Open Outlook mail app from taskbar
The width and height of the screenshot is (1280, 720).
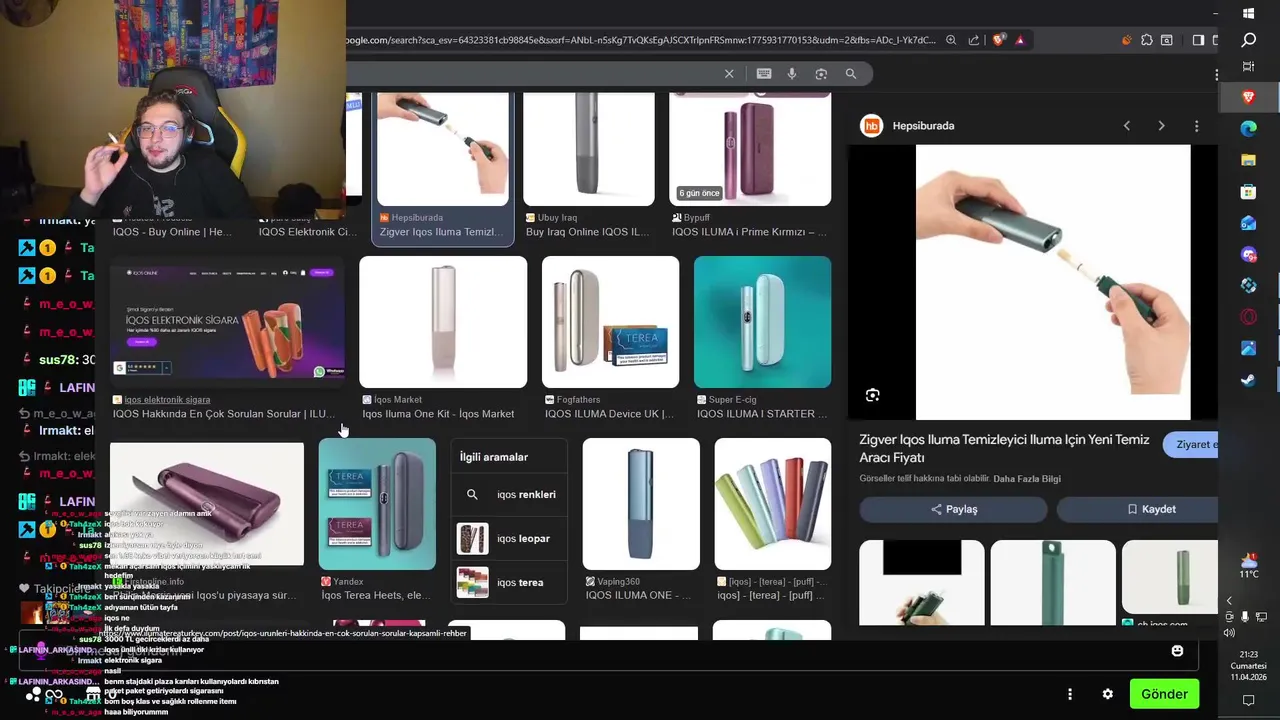(x=1249, y=223)
